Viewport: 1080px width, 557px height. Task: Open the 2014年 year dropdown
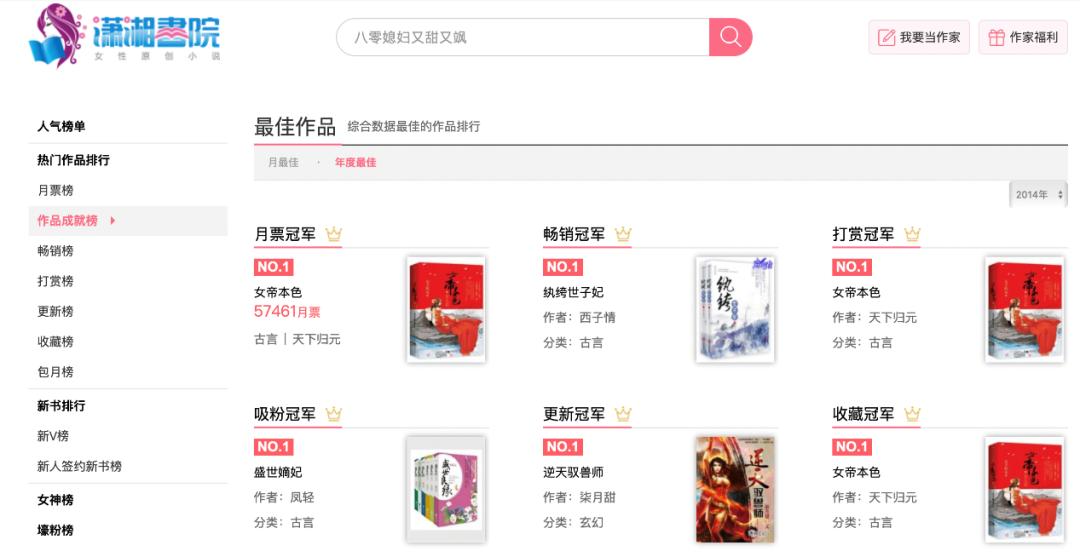point(1038,195)
